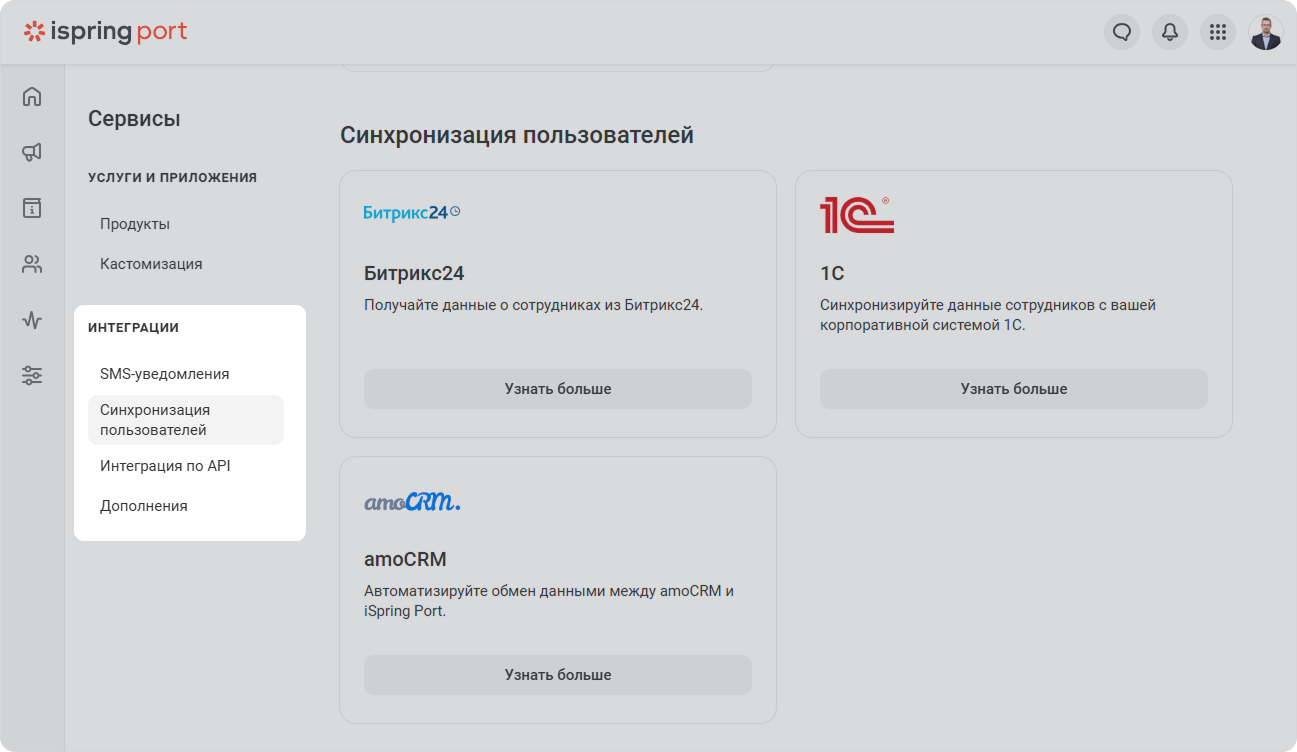Open the Users icon in sidebar

[x=32, y=264]
